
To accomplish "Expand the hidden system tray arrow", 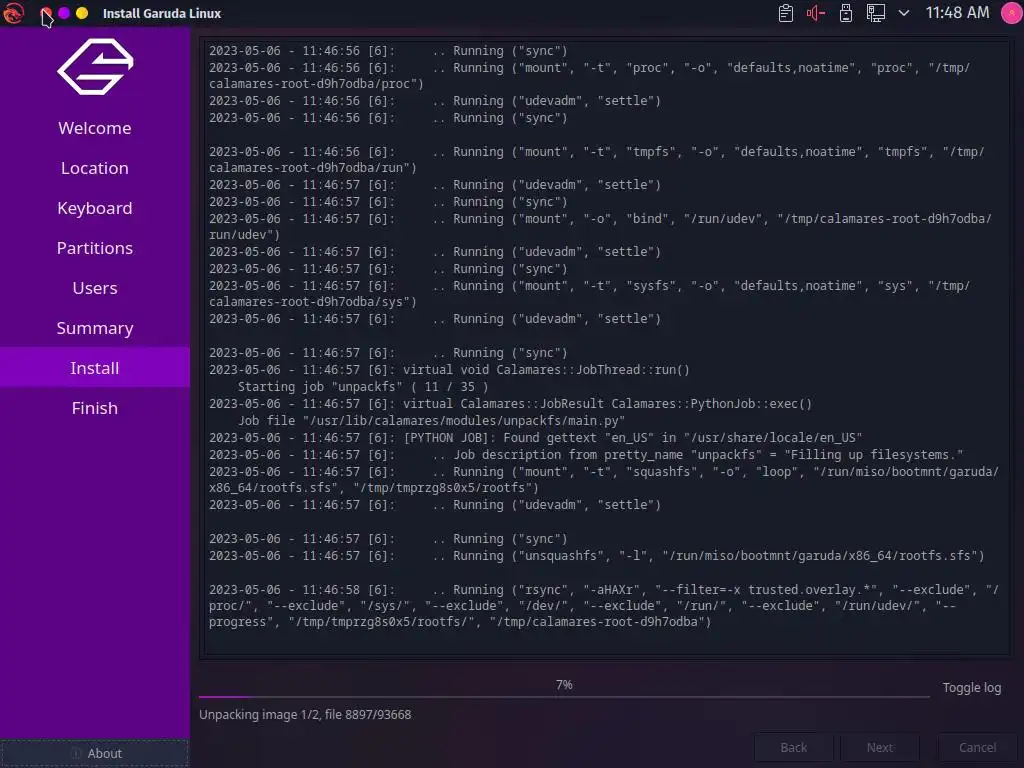I will click(904, 13).
